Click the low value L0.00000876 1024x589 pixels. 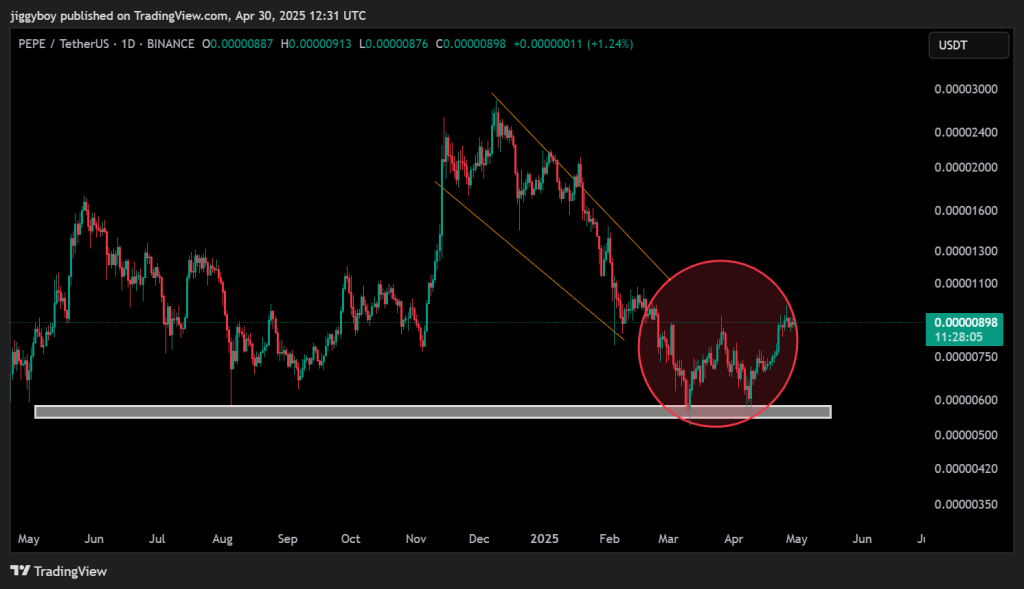coord(394,44)
